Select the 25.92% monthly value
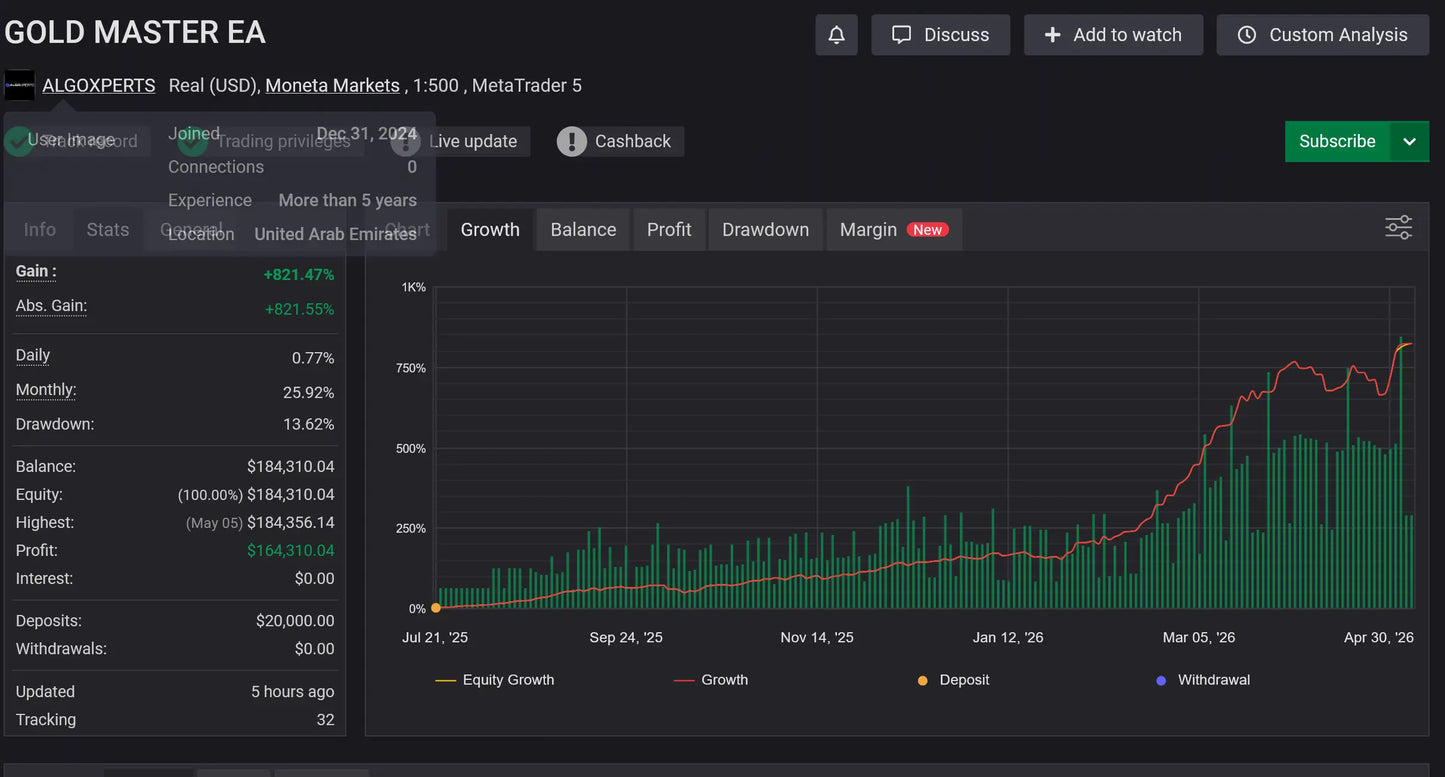Image resolution: width=1445 pixels, height=777 pixels. pyautogui.click(x=309, y=393)
